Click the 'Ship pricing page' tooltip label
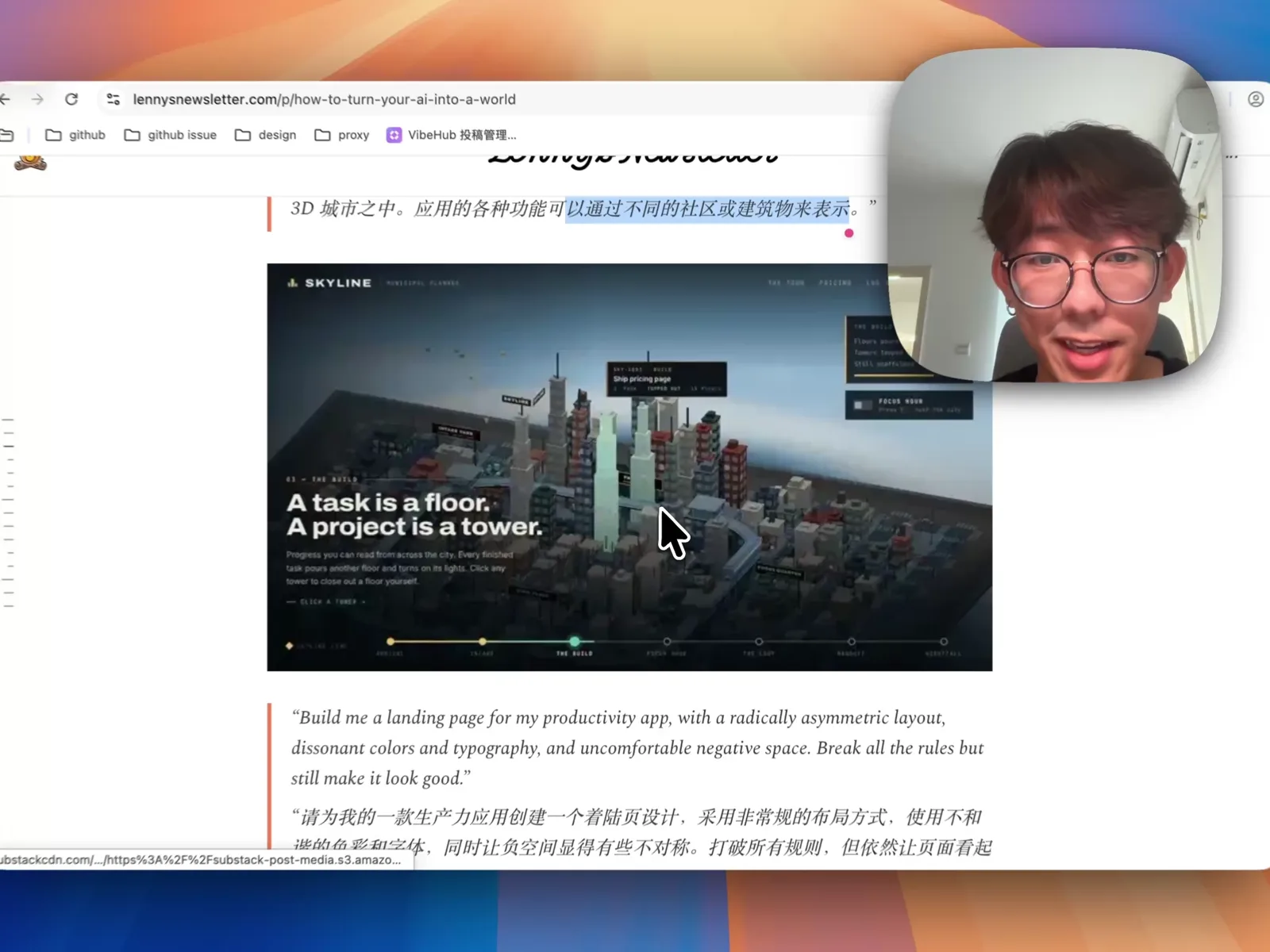The width and height of the screenshot is (1270, 952). coord(642,379)
